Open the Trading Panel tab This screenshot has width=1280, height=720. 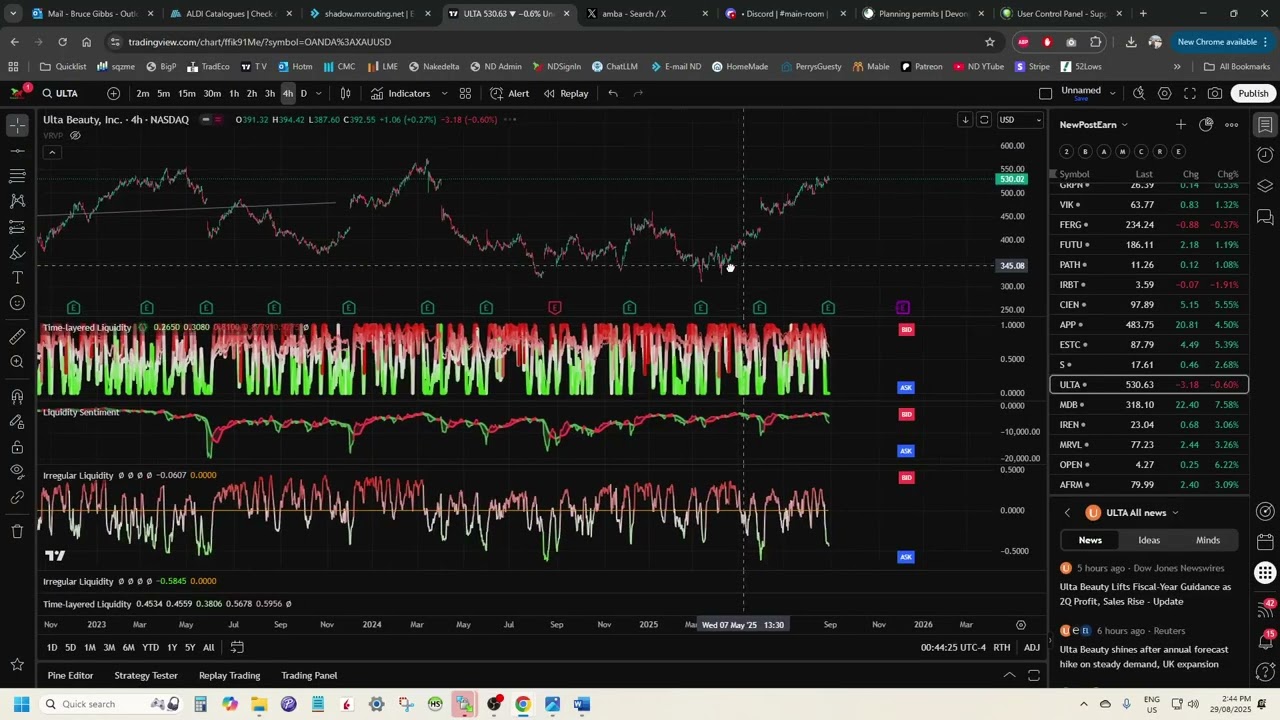309,676
